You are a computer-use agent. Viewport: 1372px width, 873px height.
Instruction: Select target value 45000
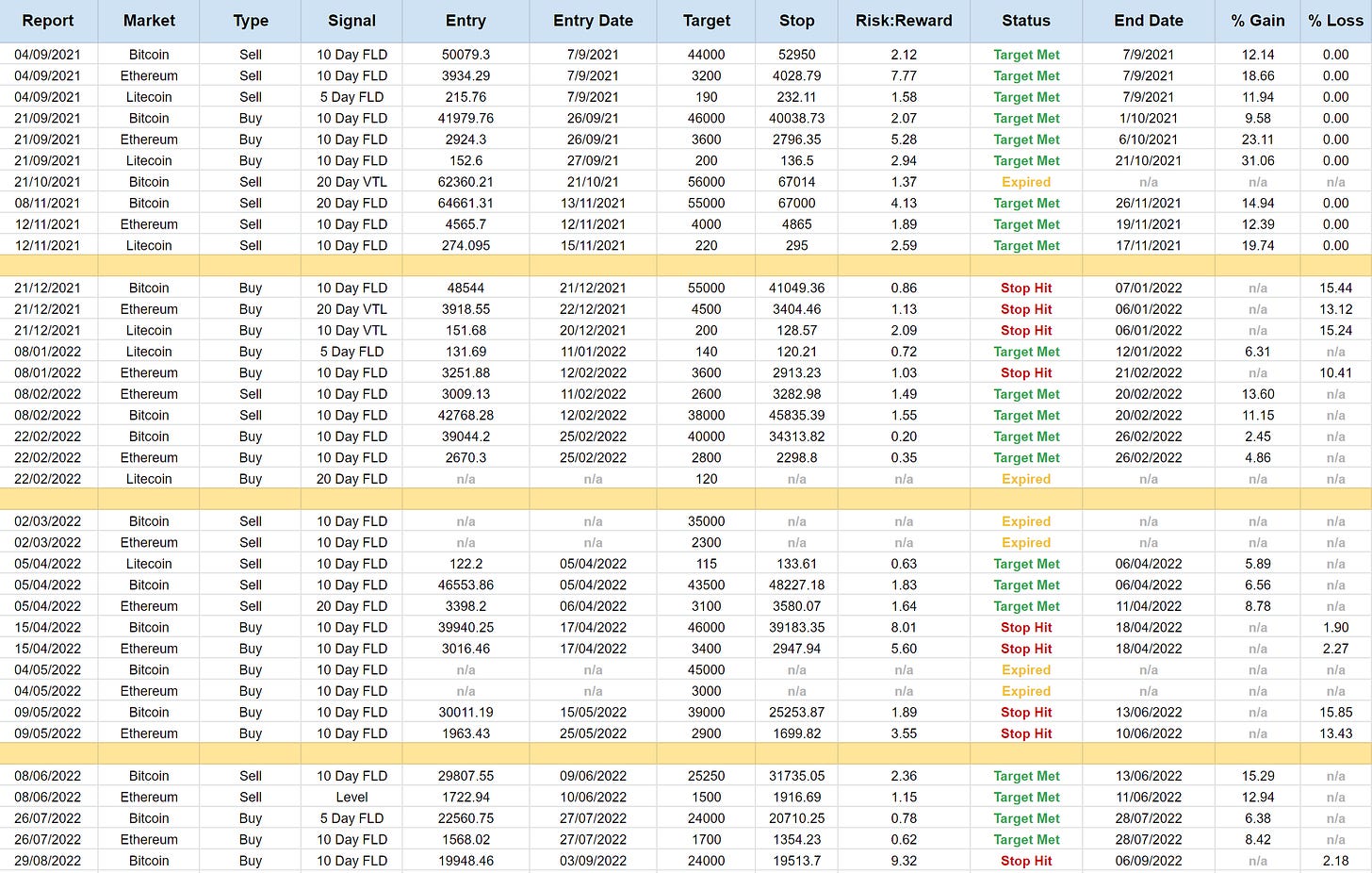[x=706, y=669]
